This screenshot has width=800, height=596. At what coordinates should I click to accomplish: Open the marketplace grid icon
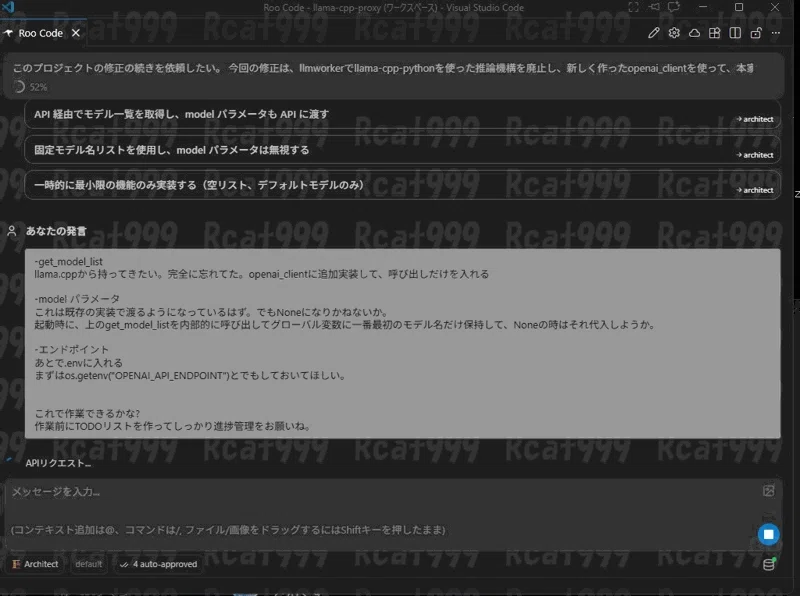715,33
